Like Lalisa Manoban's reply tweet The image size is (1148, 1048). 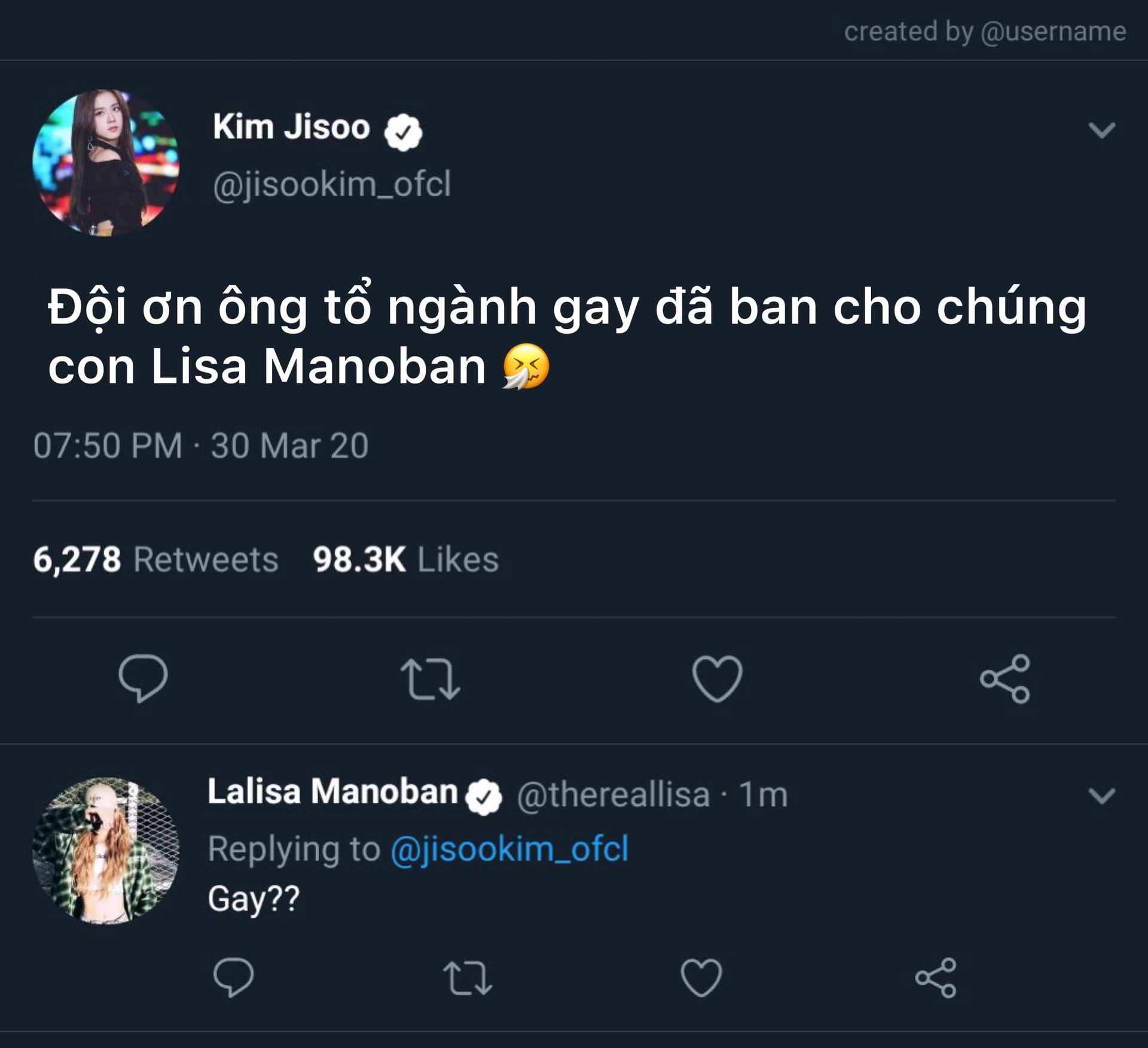701,979
